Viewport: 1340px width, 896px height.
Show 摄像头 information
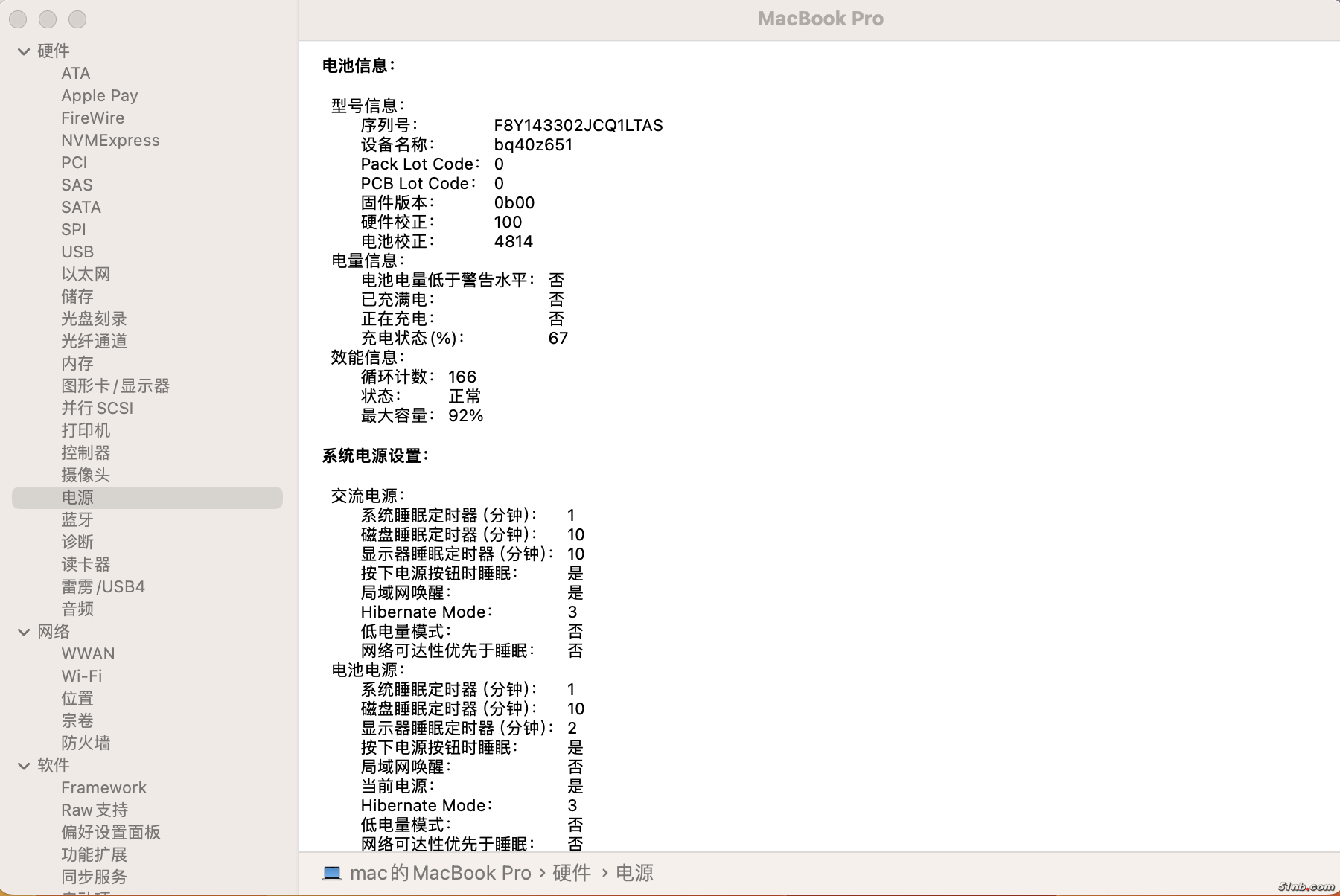(86, 475)
